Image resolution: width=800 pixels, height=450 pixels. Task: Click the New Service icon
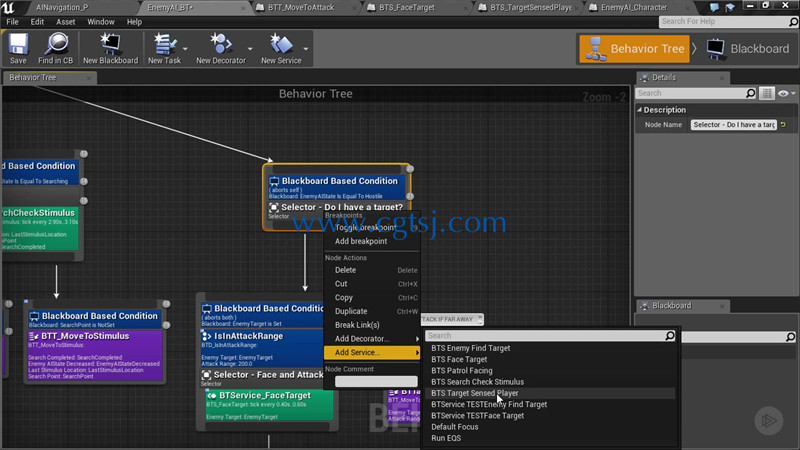click(x=281, y=44)
